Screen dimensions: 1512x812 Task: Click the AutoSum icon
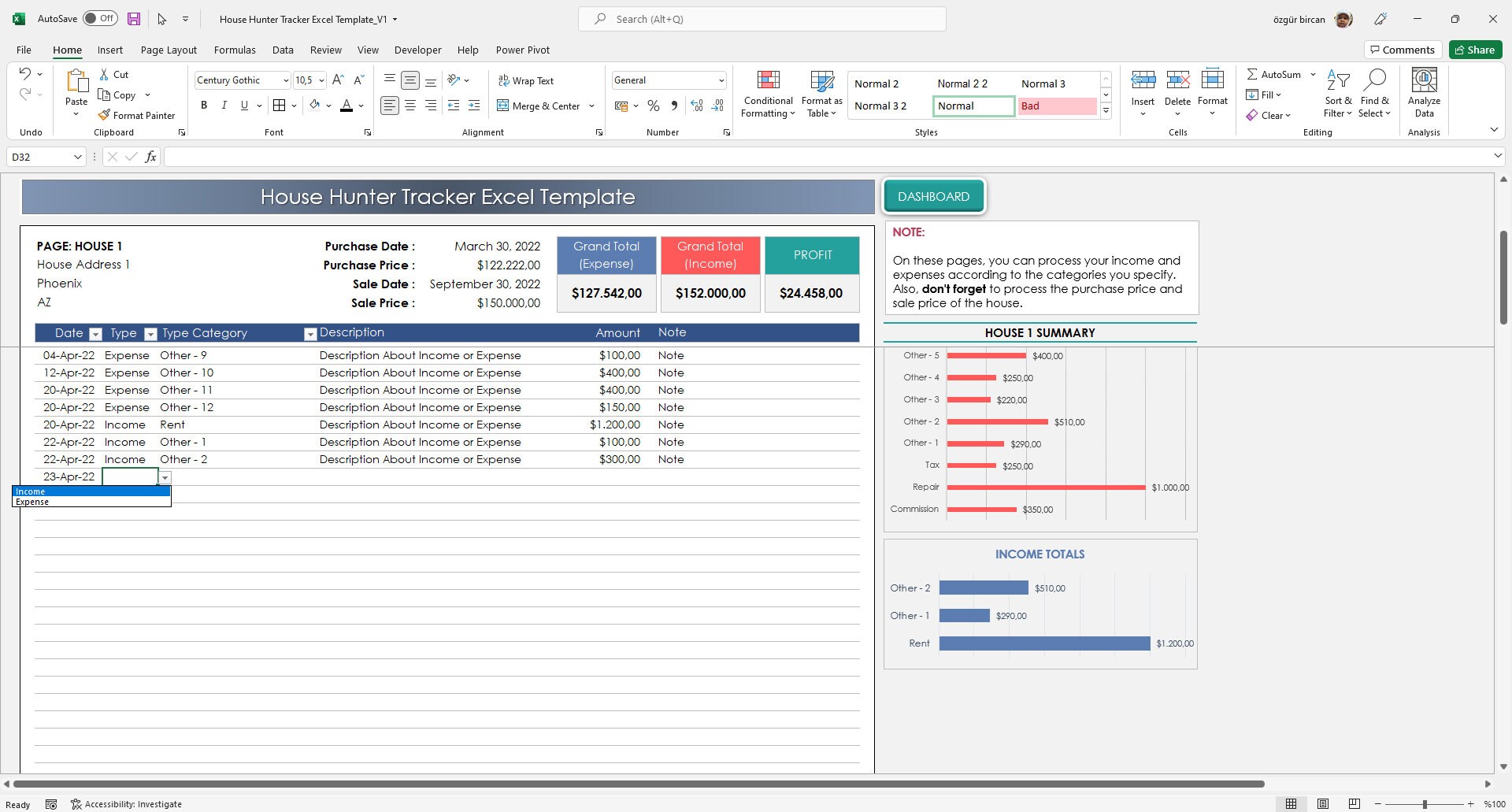[x=1254, y=73]
